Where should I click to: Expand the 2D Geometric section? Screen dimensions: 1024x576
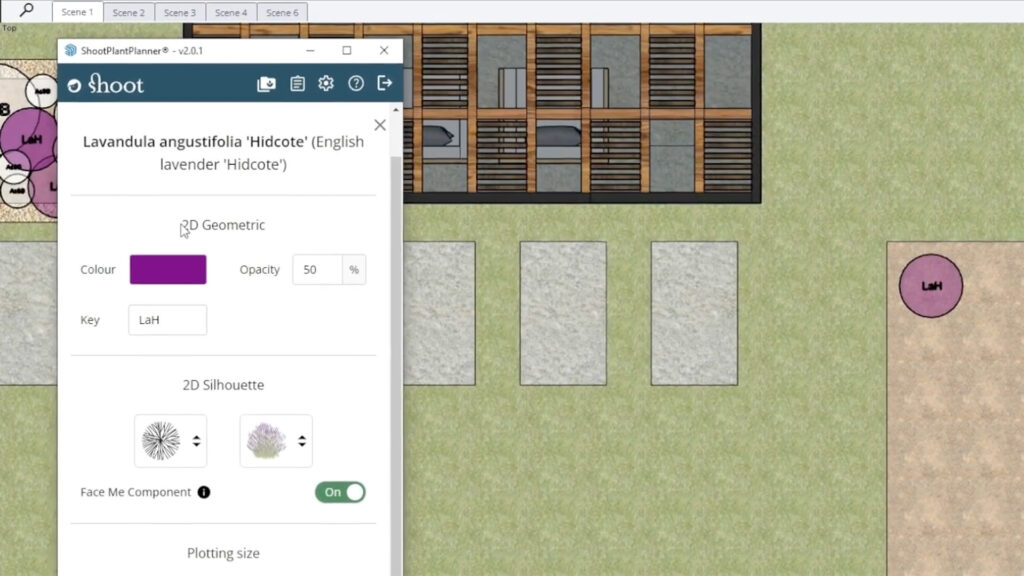click(x=222, y=225)
